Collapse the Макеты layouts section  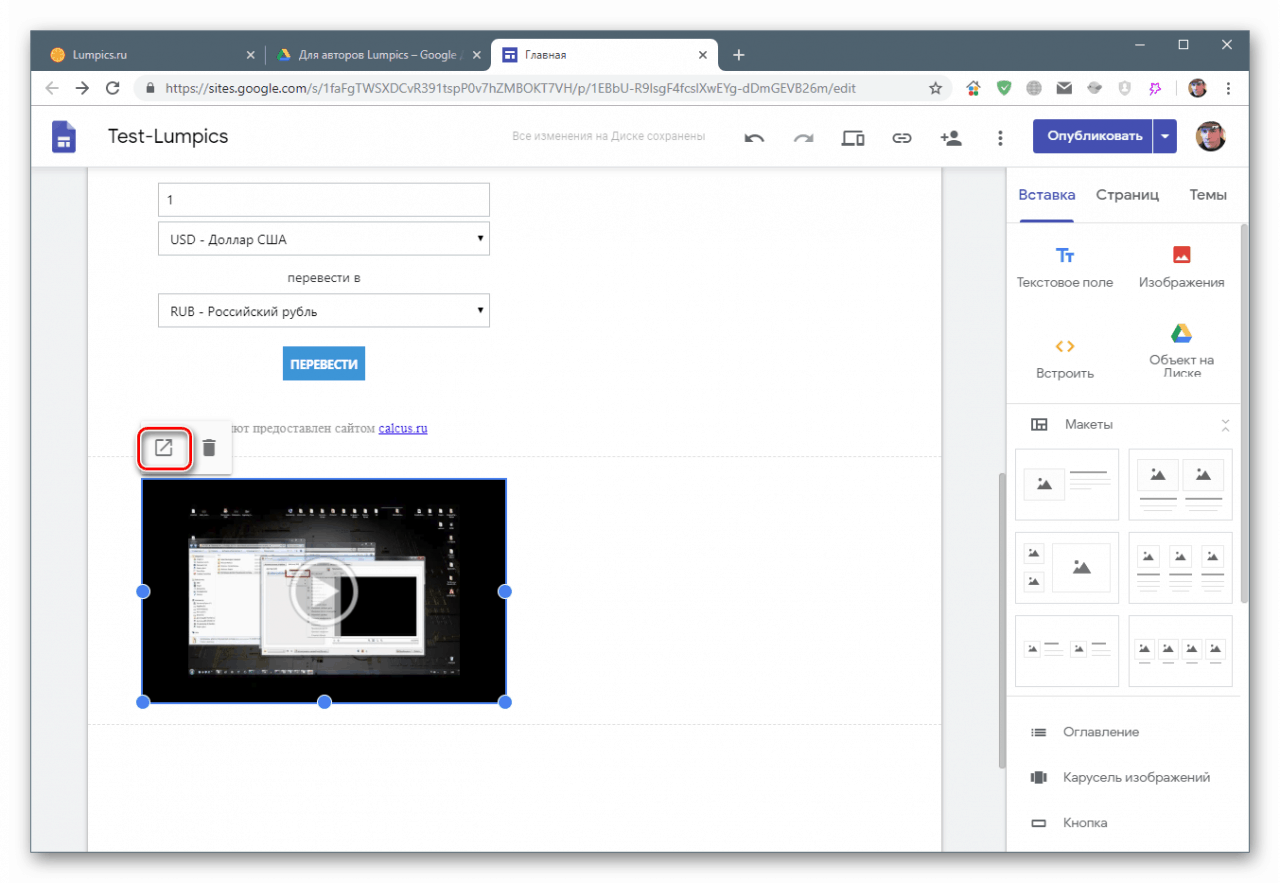(1226, 425)
